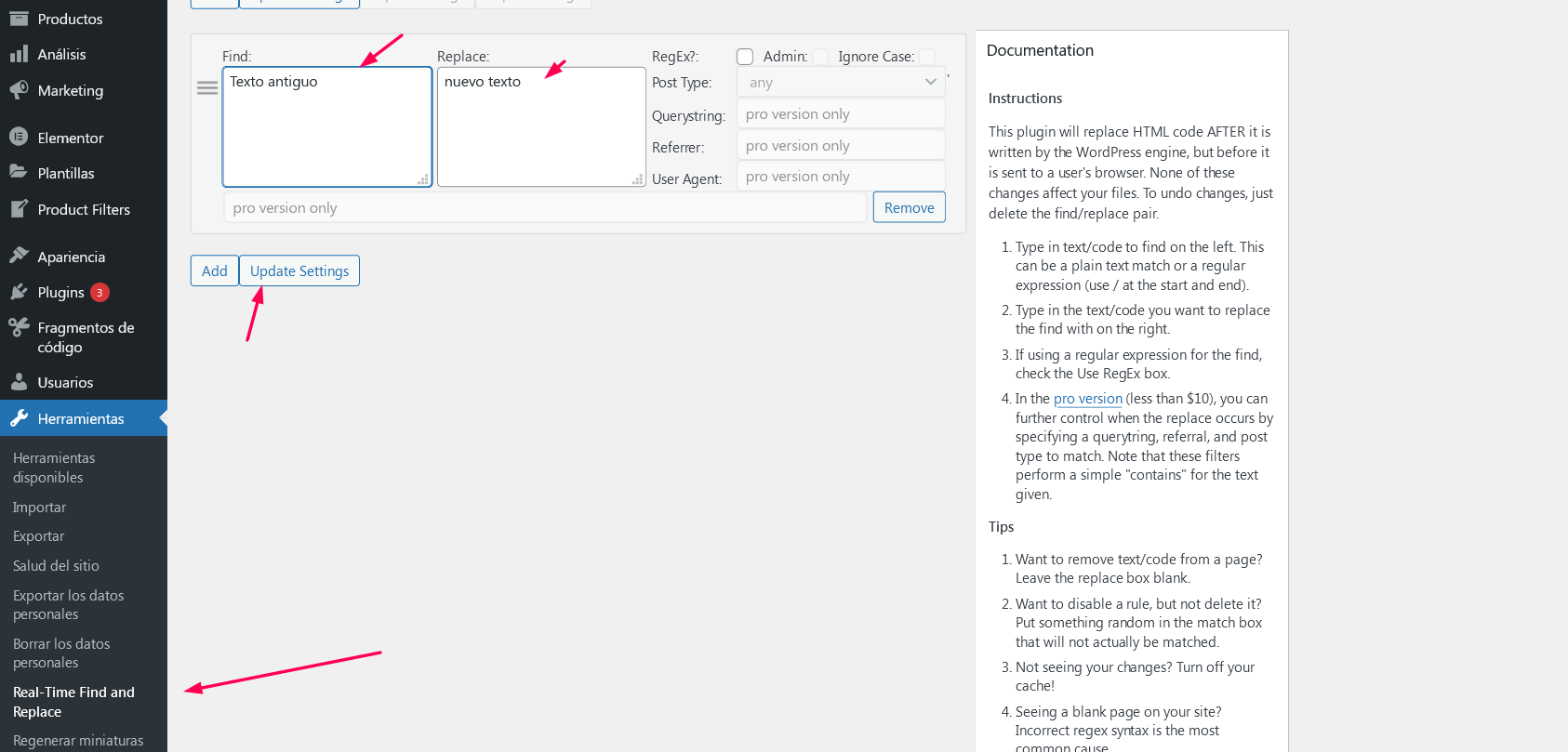Viewport: 1568px width, 752px height.
Task: Open Fragmentos de código menu item
Action: (84, 337)
